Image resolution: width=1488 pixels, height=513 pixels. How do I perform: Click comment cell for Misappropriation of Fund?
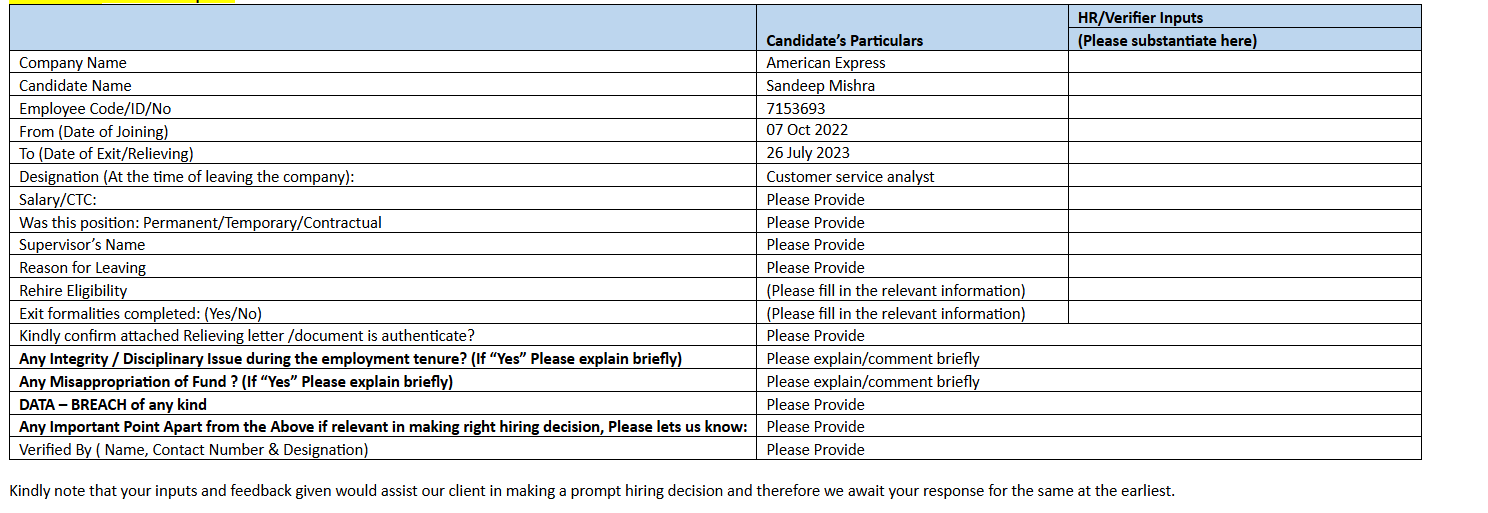pos(872,382)
